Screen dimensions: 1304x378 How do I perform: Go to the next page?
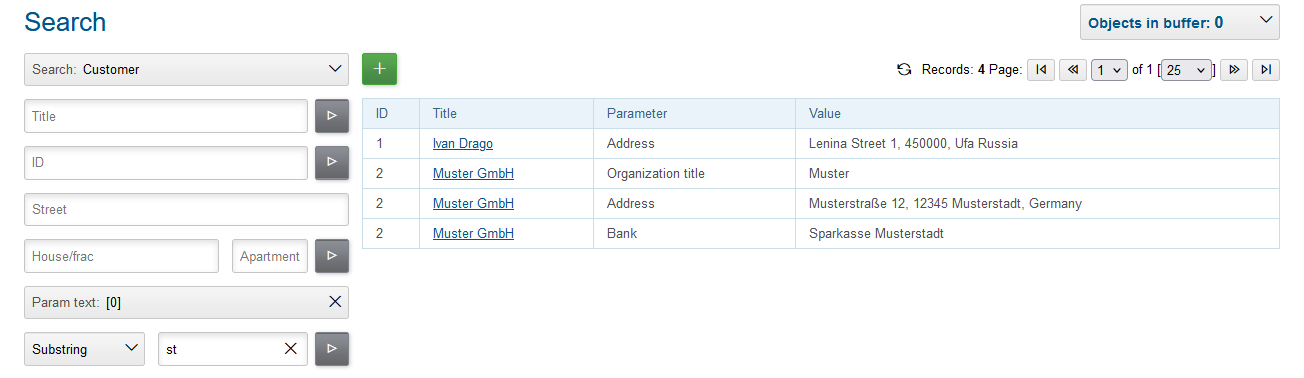click(1234, 70)
